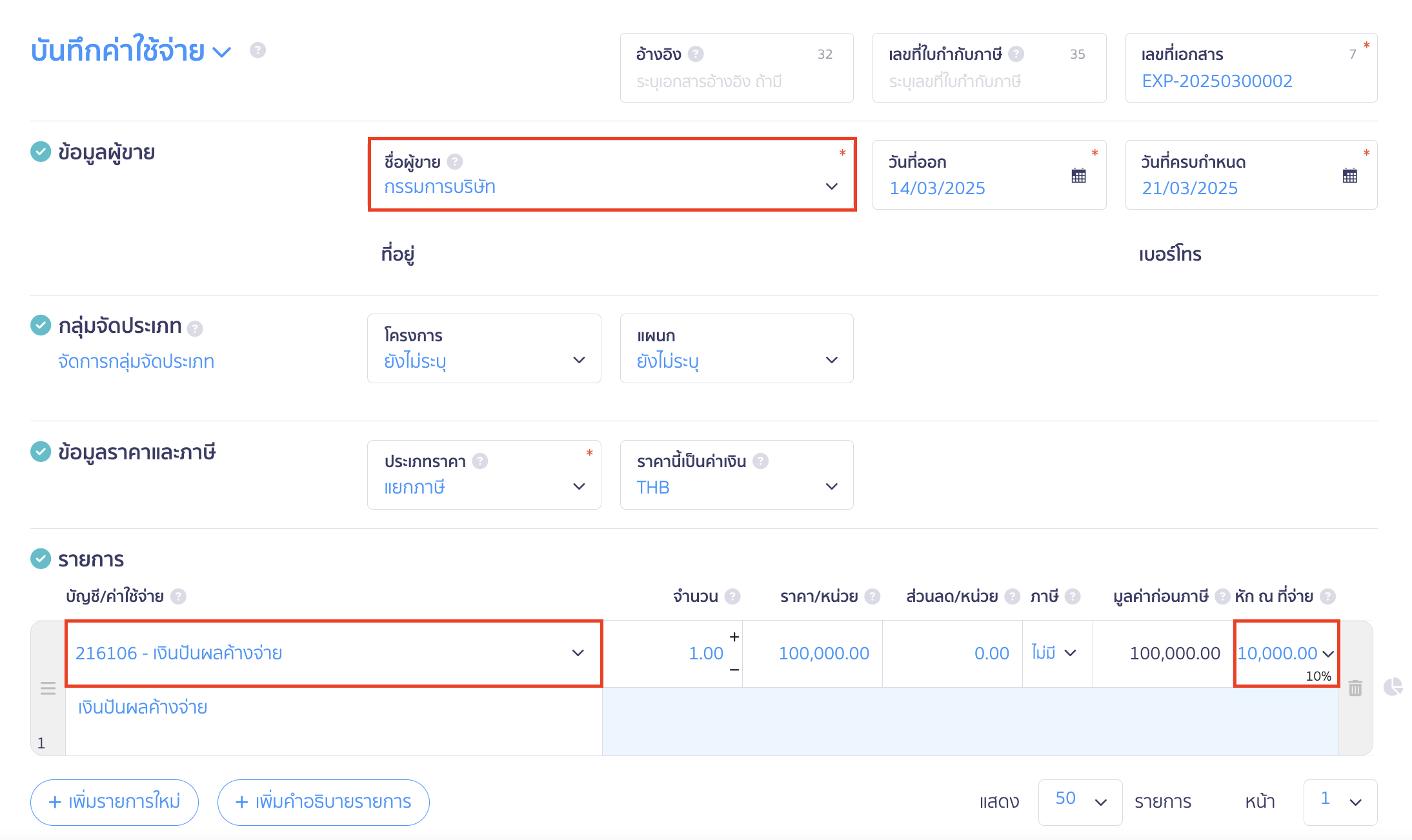Screen dimensions: 1412x840
Task: Open account dropdown 216106 เงินปันผลค้างจ่าย
Action: [x=334, y=654]
